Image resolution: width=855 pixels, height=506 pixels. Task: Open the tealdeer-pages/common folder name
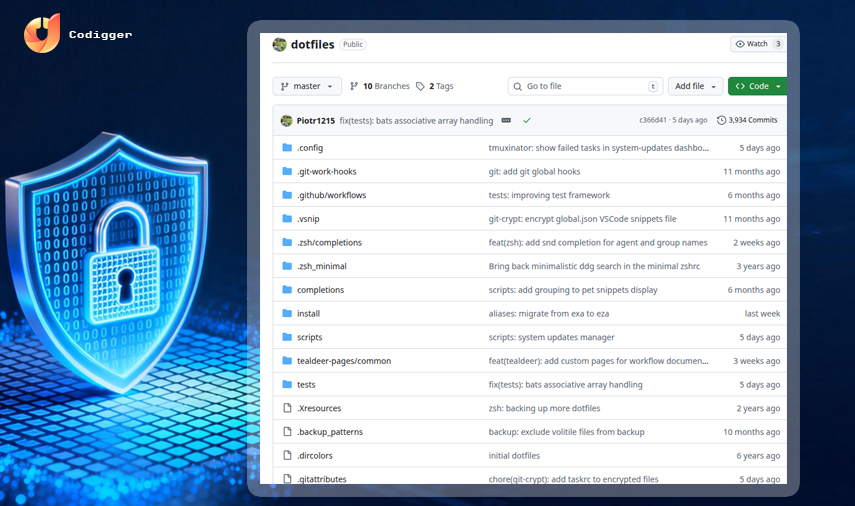click(344, 361)
